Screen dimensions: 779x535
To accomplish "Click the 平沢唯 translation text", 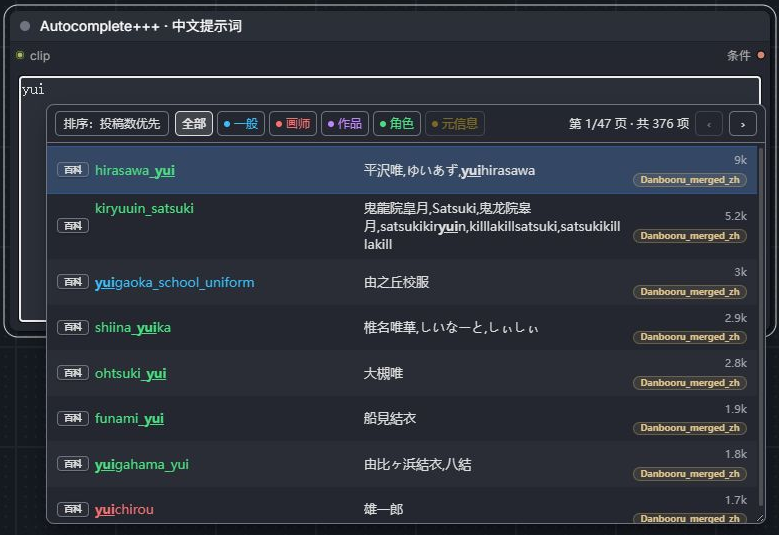I will coord(383,170).
